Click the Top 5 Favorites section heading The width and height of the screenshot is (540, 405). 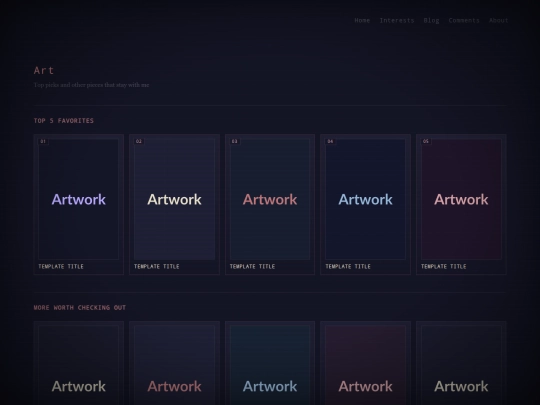pos(64,121)
